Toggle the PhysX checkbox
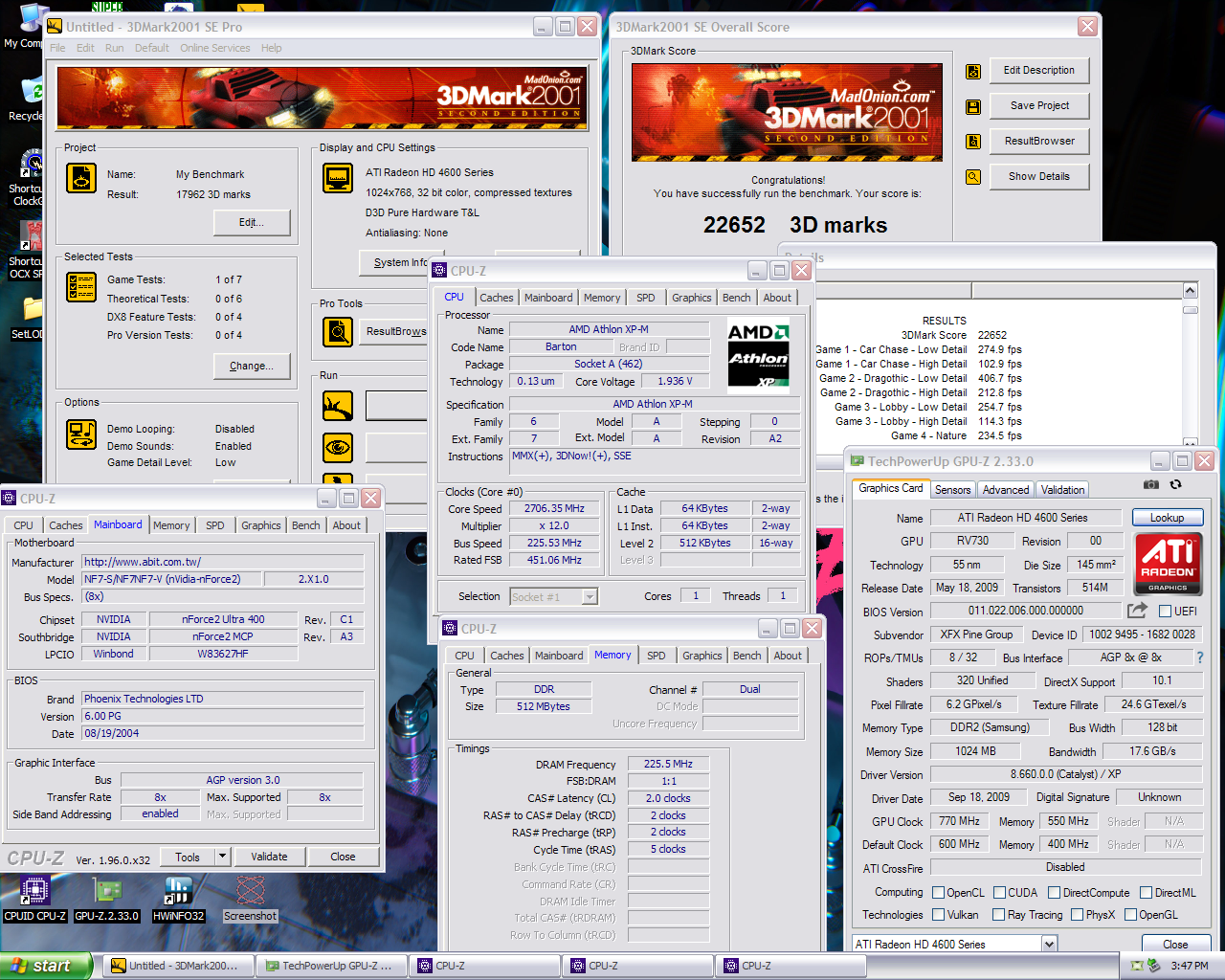Image resolution: width=1225 pixels, height=980 pixels. (1077, 915)
